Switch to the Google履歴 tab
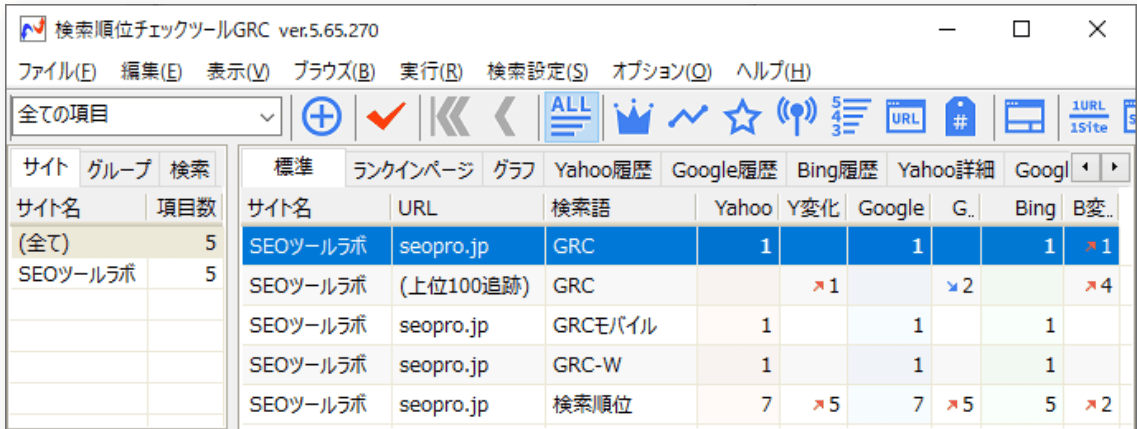Image resolution: width=1137 pixels, height=429 pixels. point(724,169)
